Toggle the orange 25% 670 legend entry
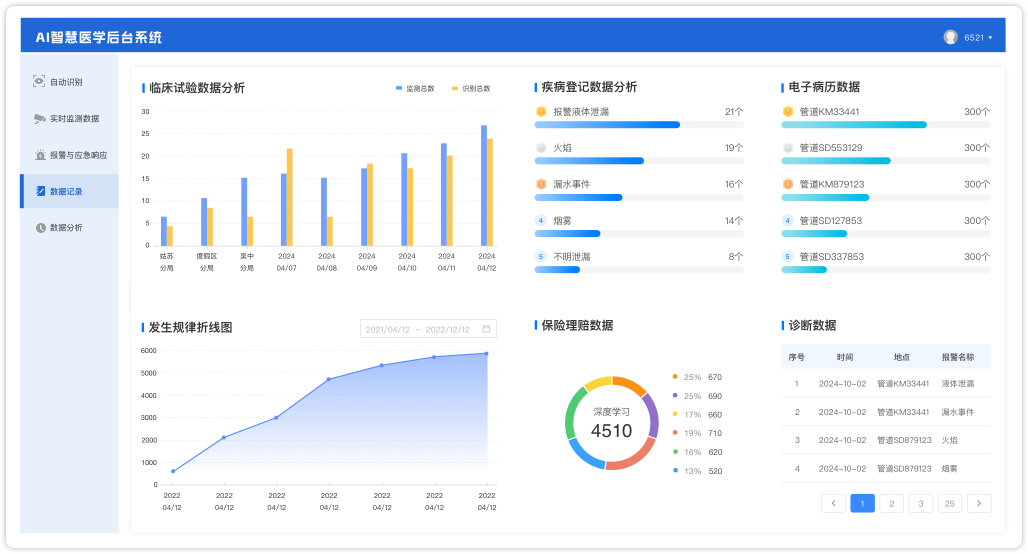This screenshot has height=554, width=1028. tap(698, 377)
